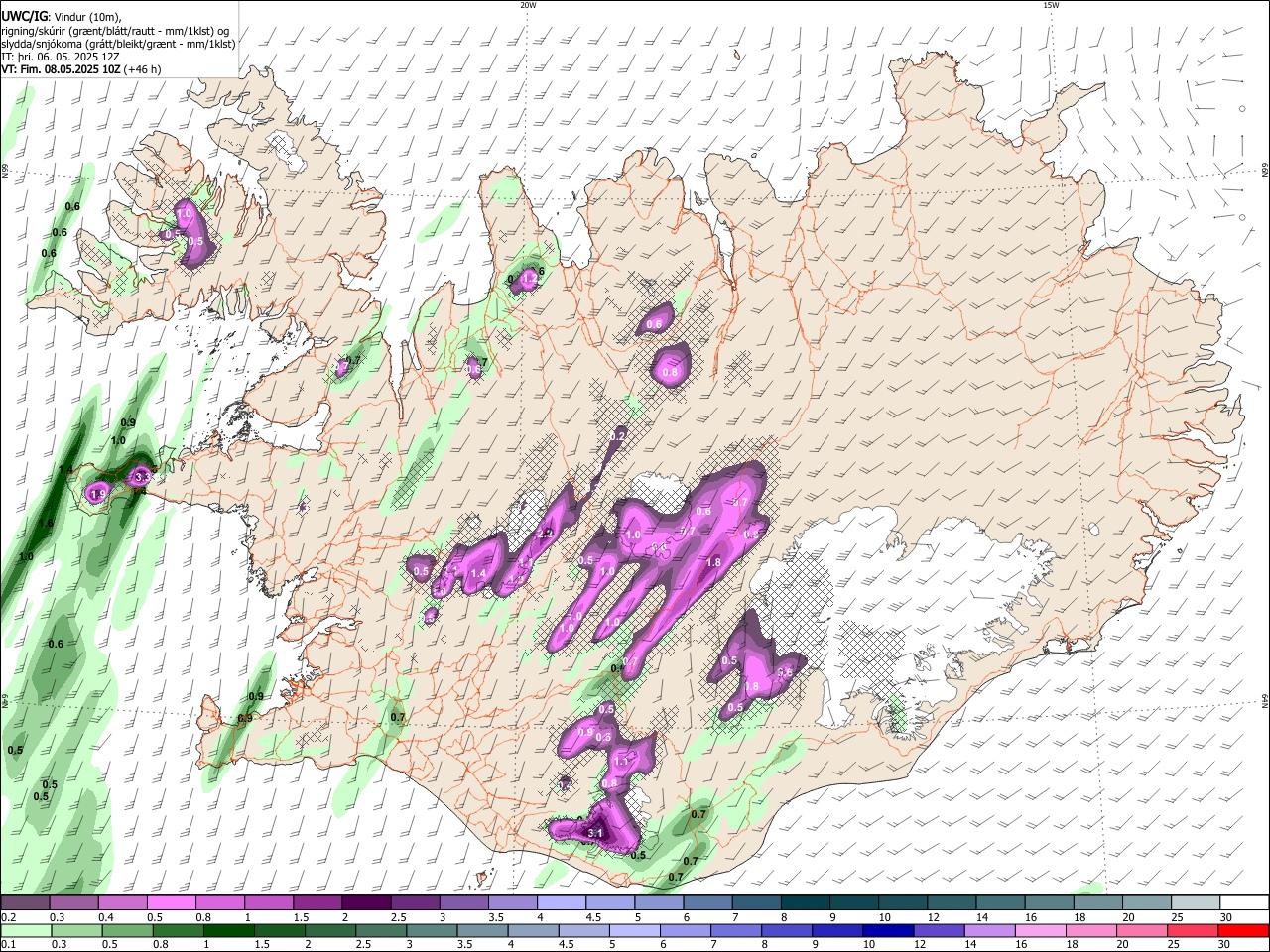Click the 'UWC/IG: Vindur (10m)' title text

click(x=61, y=17)
